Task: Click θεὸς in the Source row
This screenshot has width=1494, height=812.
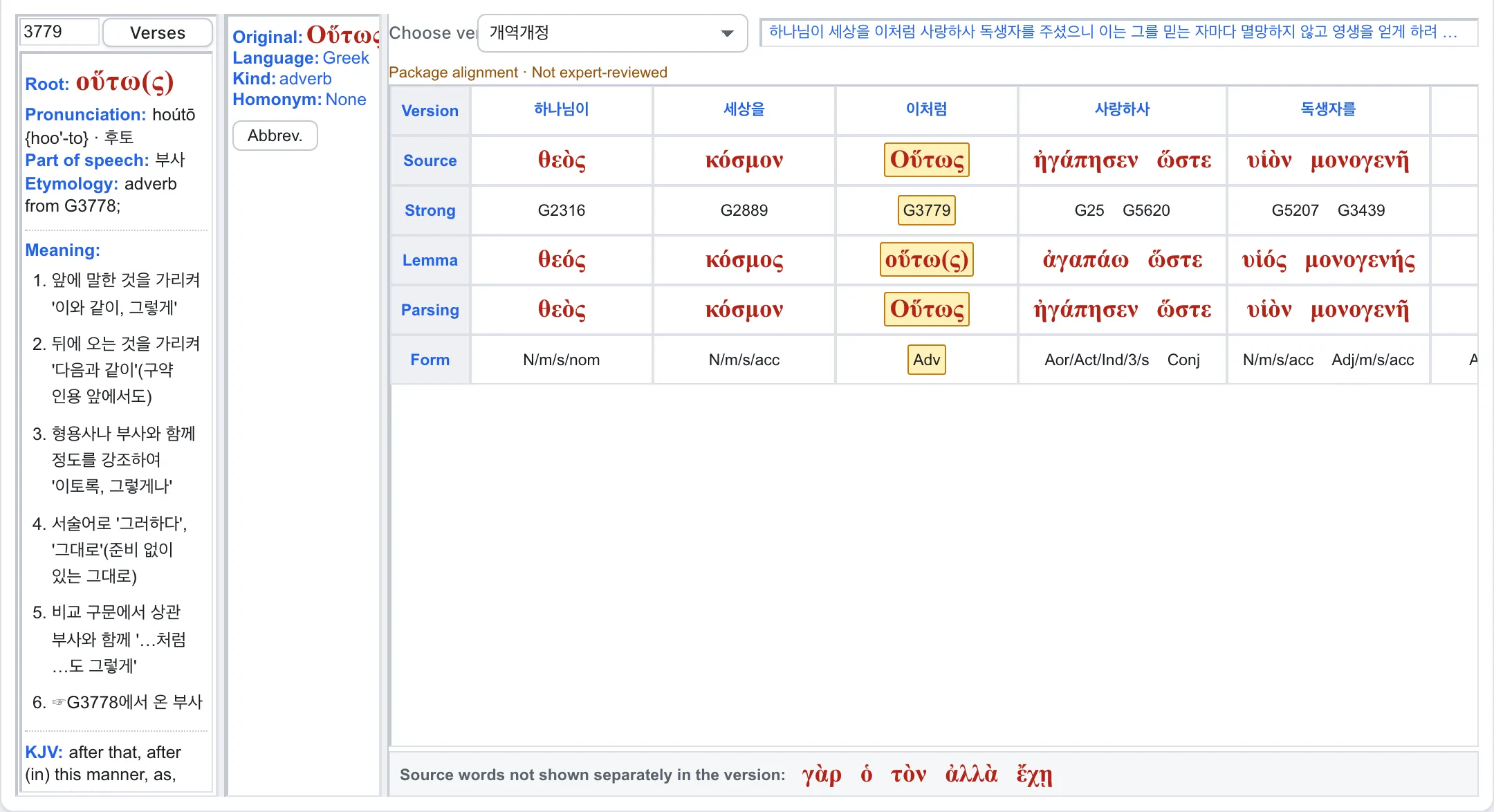Action: click(x=562, y=160)
